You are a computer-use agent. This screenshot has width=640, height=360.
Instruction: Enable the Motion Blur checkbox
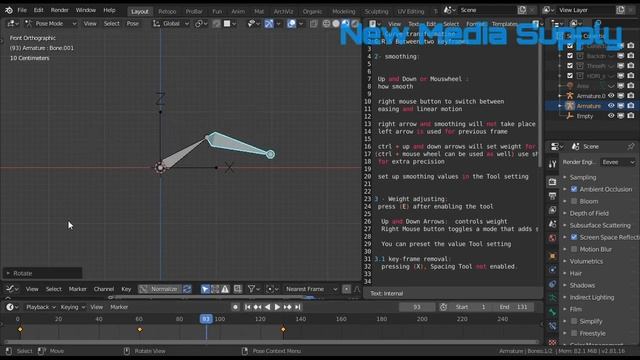[574, 249]
